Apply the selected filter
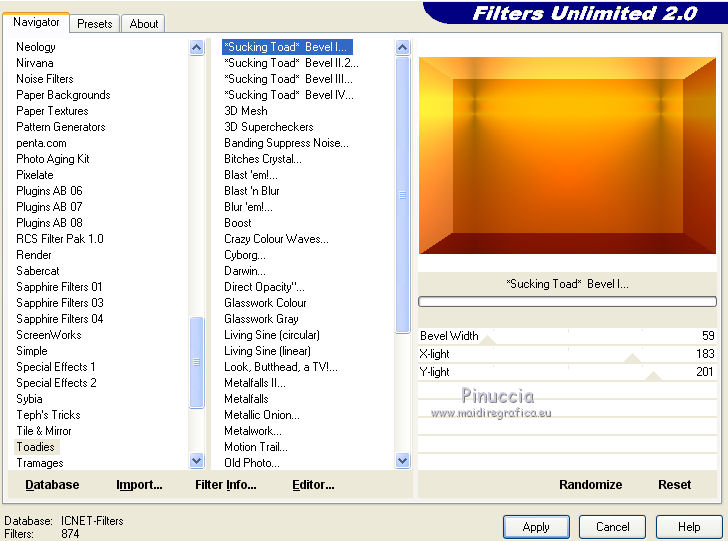The image size is (728, 541). (x=536, y=527)
